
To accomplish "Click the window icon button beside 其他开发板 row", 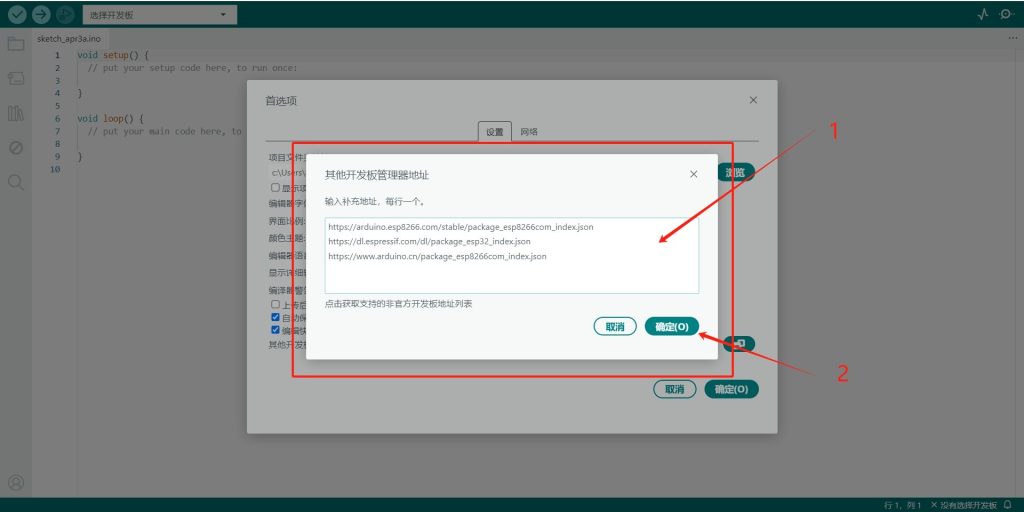I will 738,344.
